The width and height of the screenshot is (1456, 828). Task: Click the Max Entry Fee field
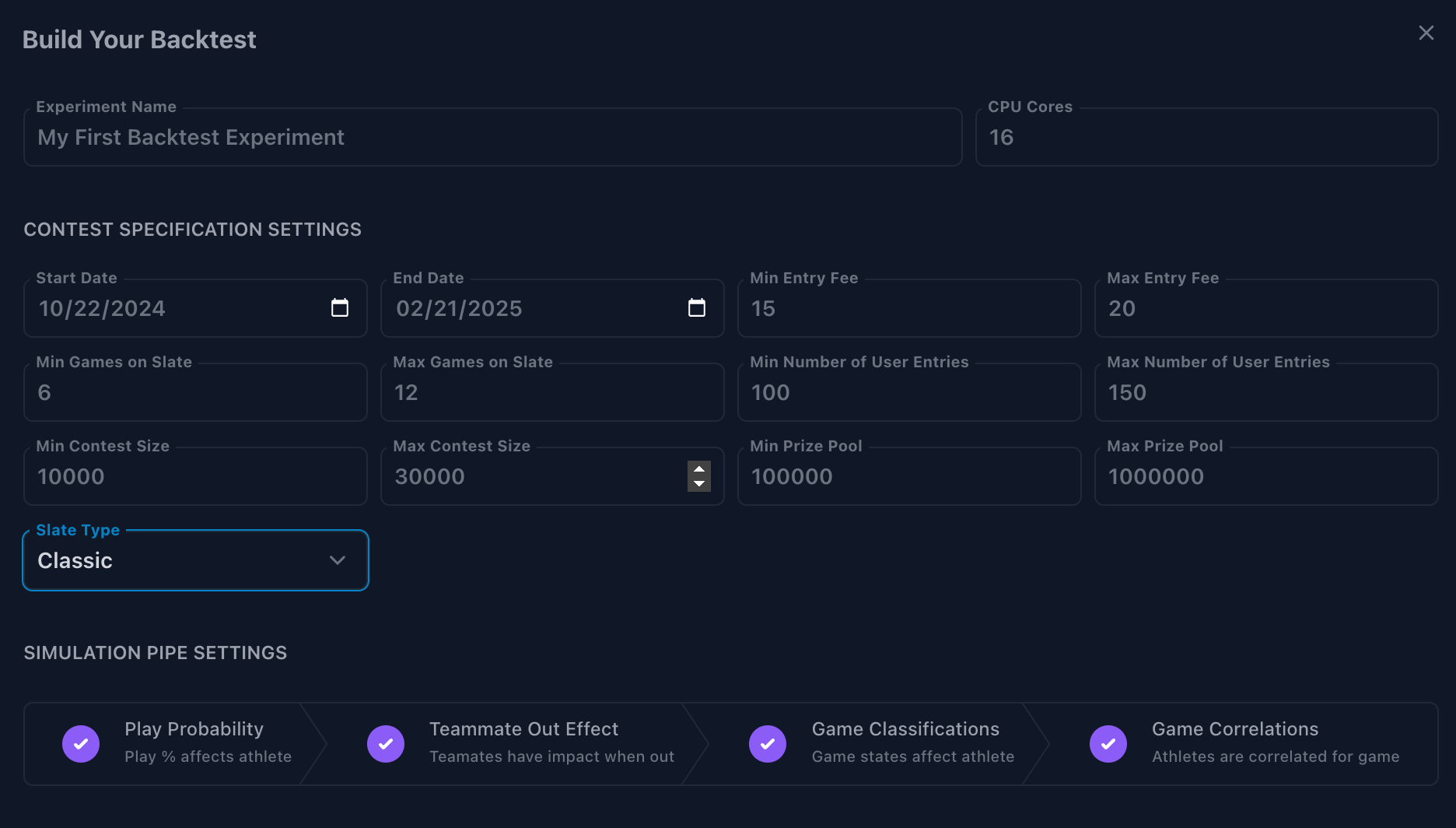(x=1266, y=308)
